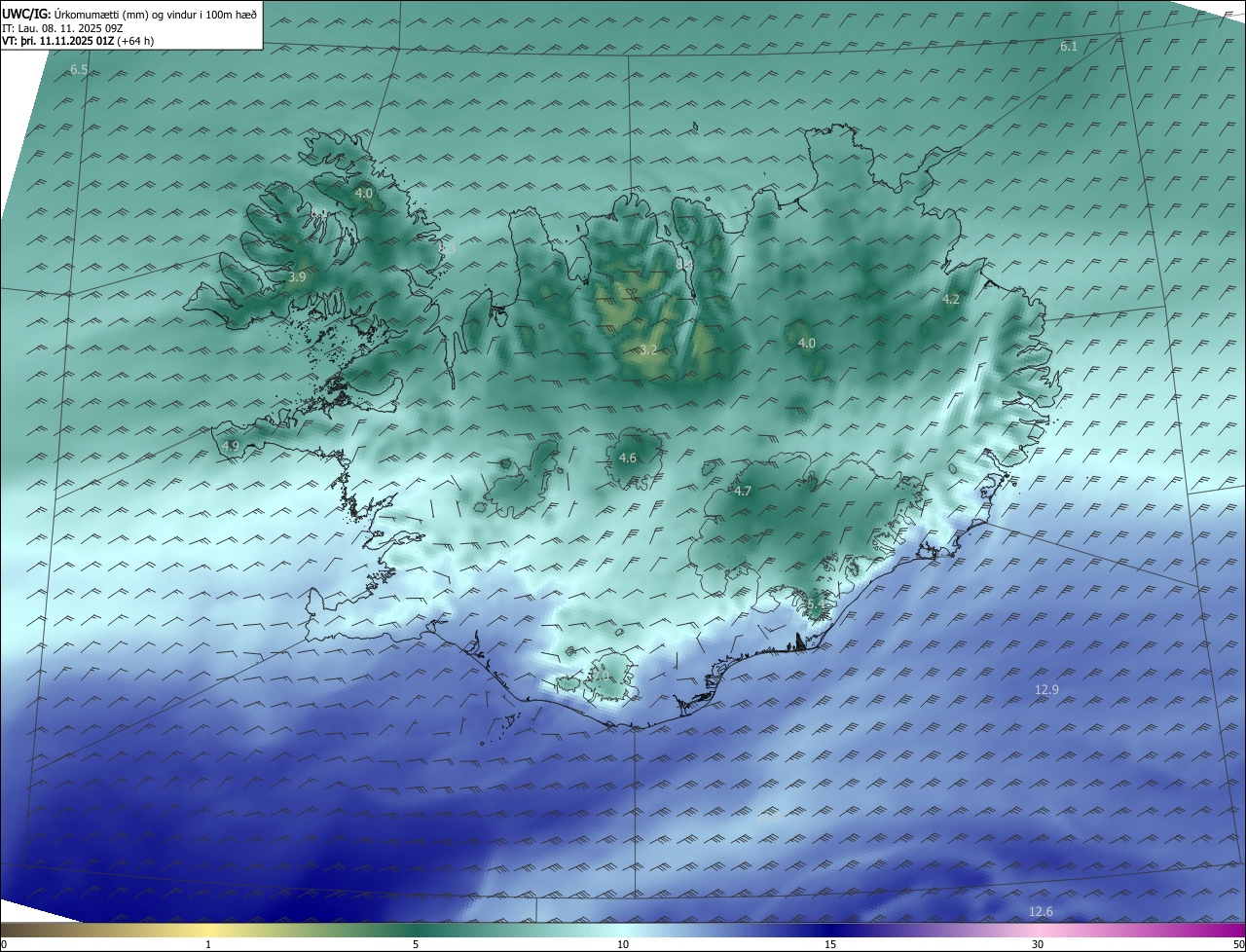Click the 8.4 value label
Screen dimensions: 1246x952
pos(684,263)
